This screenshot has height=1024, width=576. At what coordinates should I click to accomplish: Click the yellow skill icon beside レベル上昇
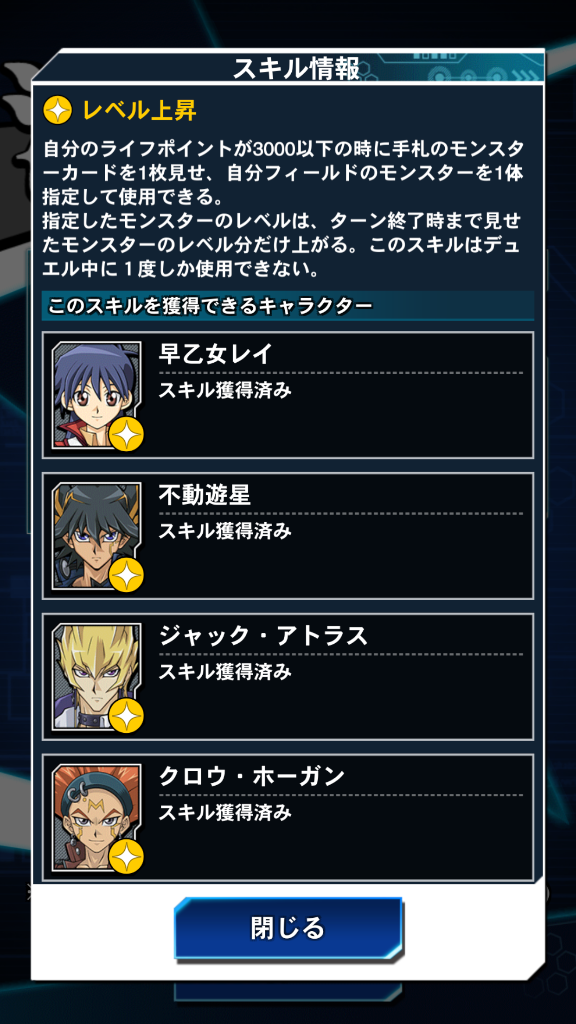pos(57,110)
